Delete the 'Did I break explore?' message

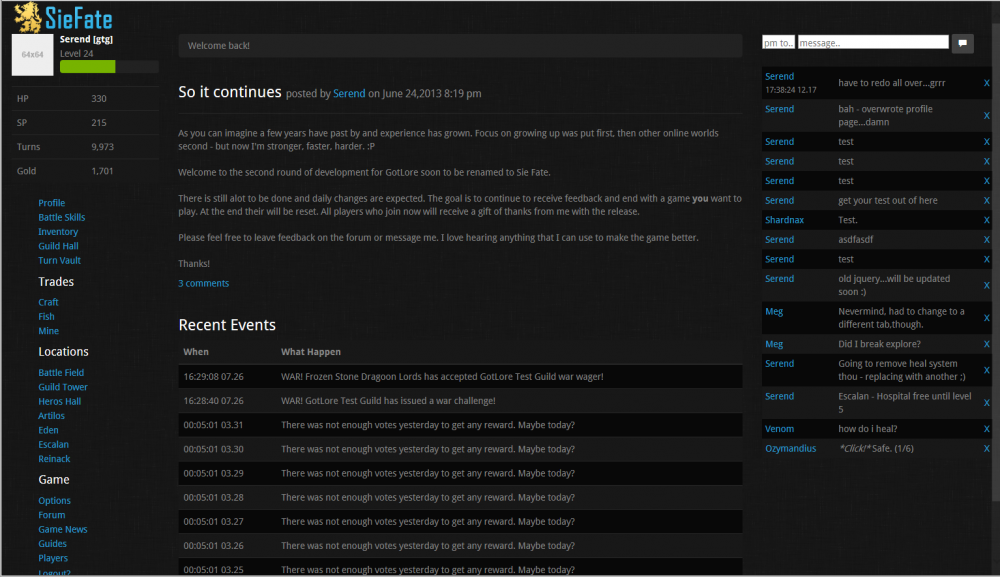986,344
